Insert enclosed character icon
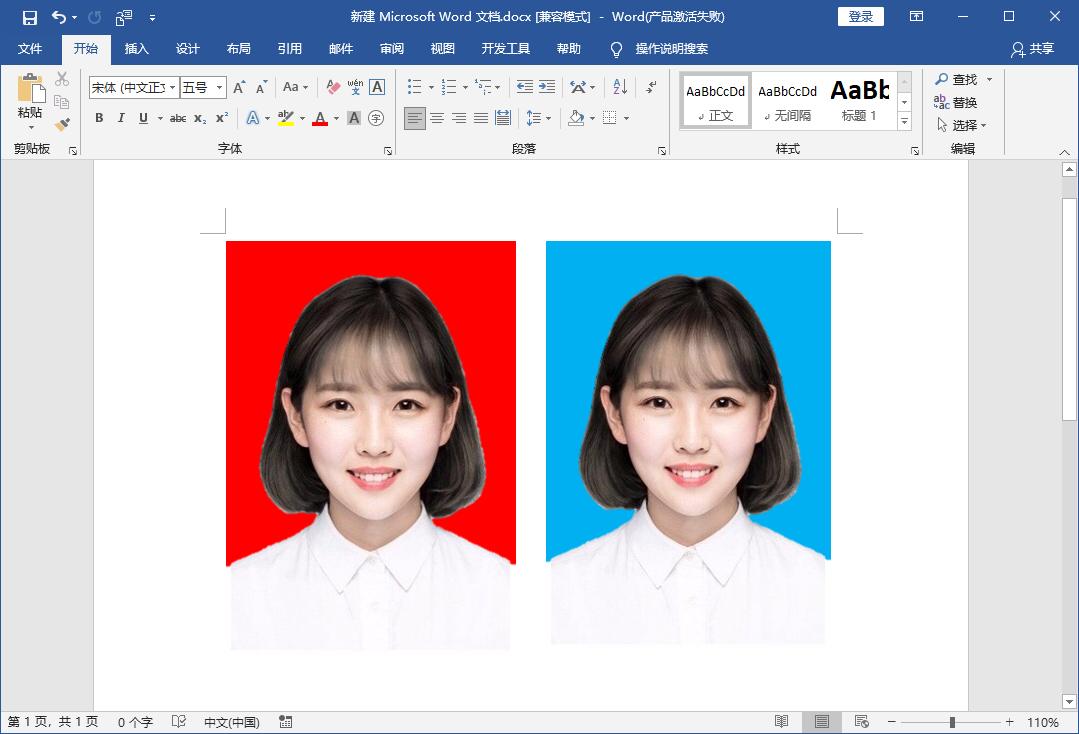Viewport: 1079px width, 734px height. coord(376,118)
